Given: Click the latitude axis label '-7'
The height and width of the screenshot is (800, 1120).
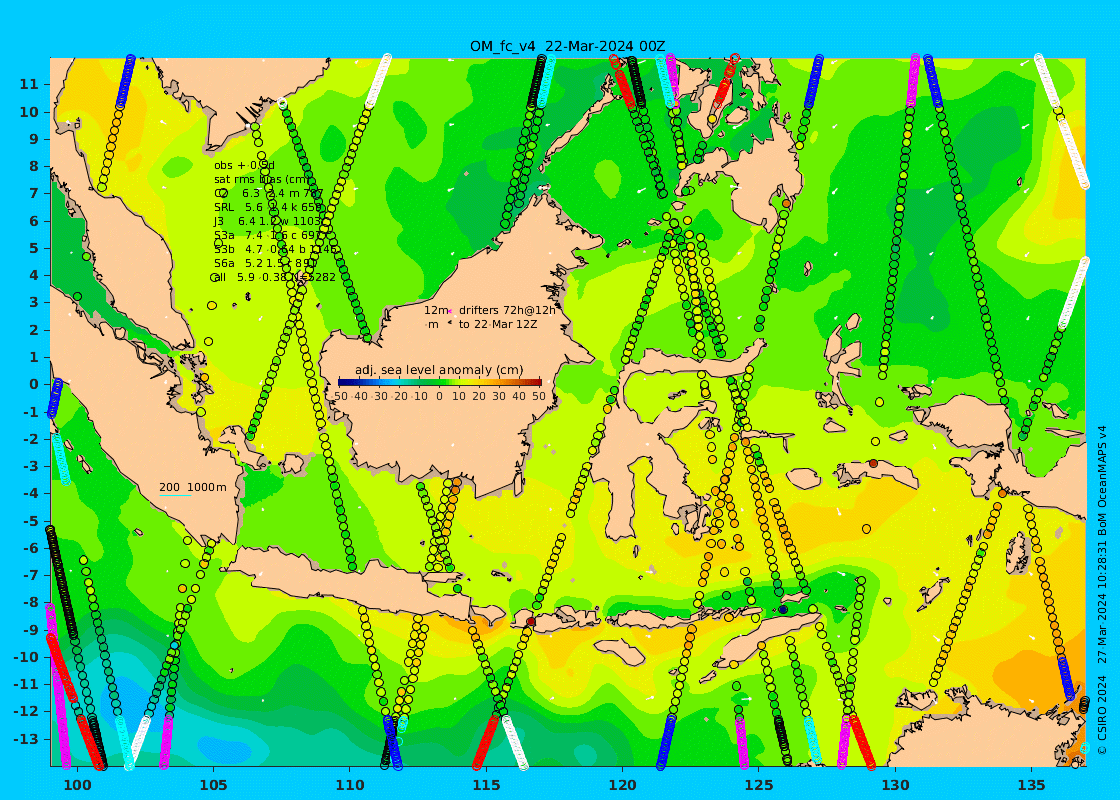Looking at the screenshot, I should (31, 575).
